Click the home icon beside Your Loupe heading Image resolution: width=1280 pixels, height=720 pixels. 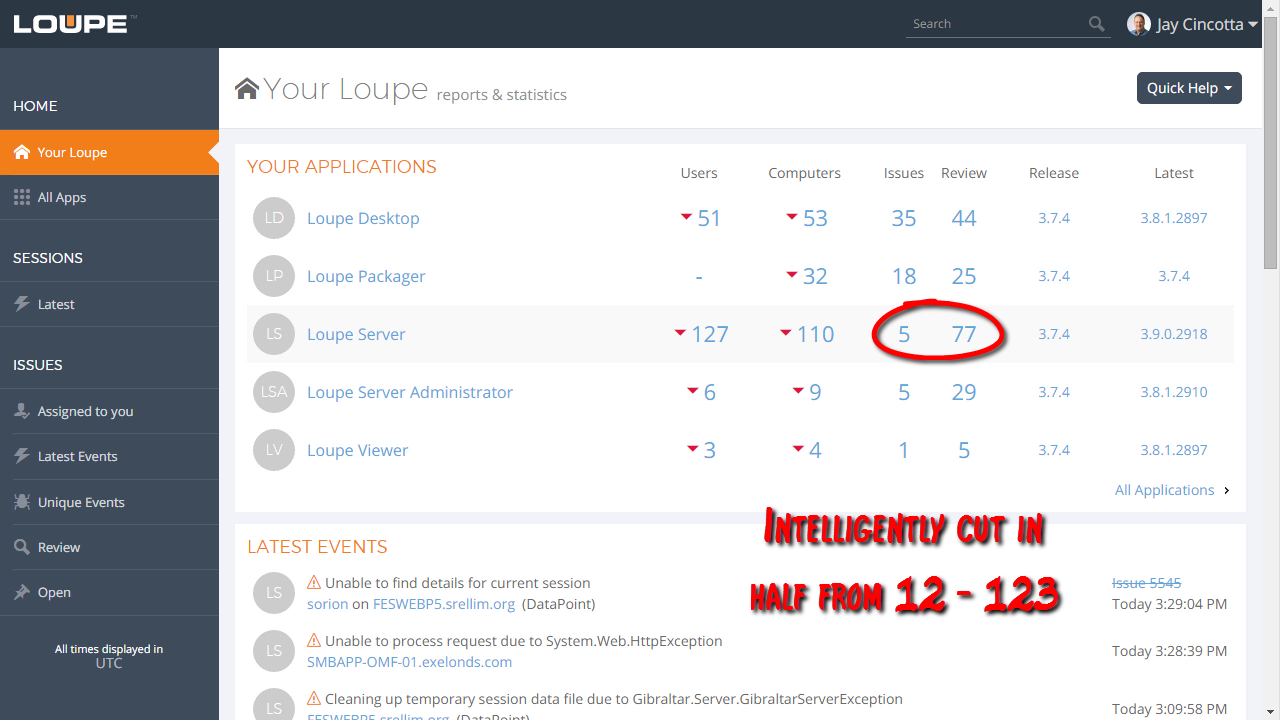(247, 88)
